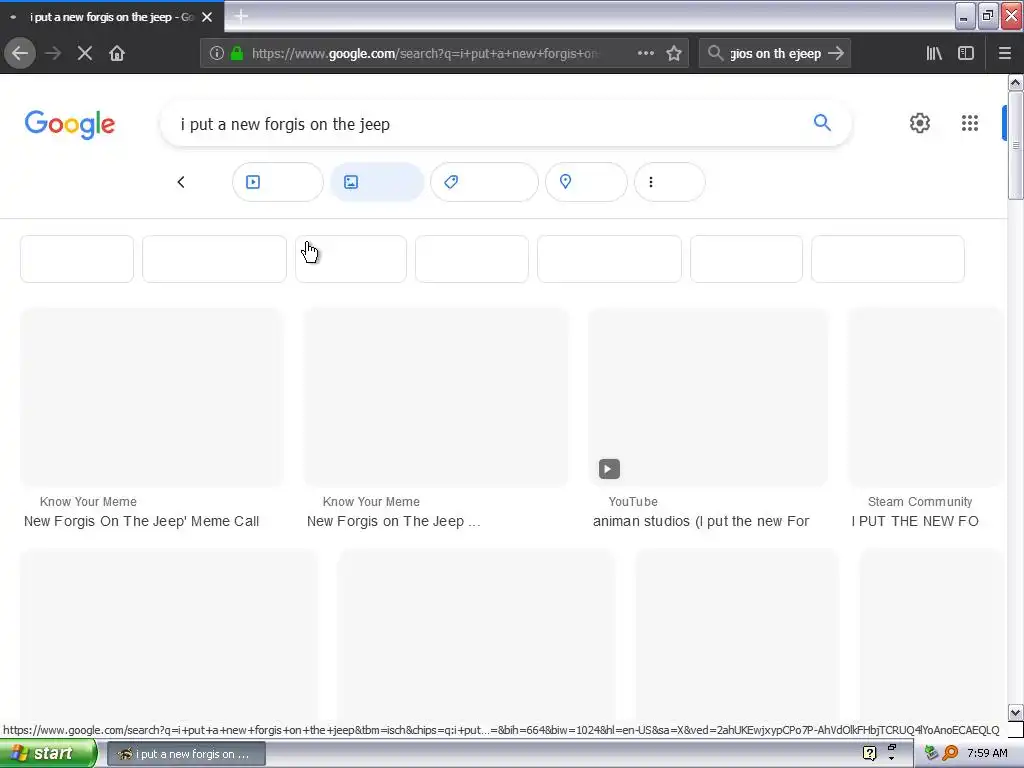Click the scrollbar up arrow
1024x768 pixels.
(1015, 82)
